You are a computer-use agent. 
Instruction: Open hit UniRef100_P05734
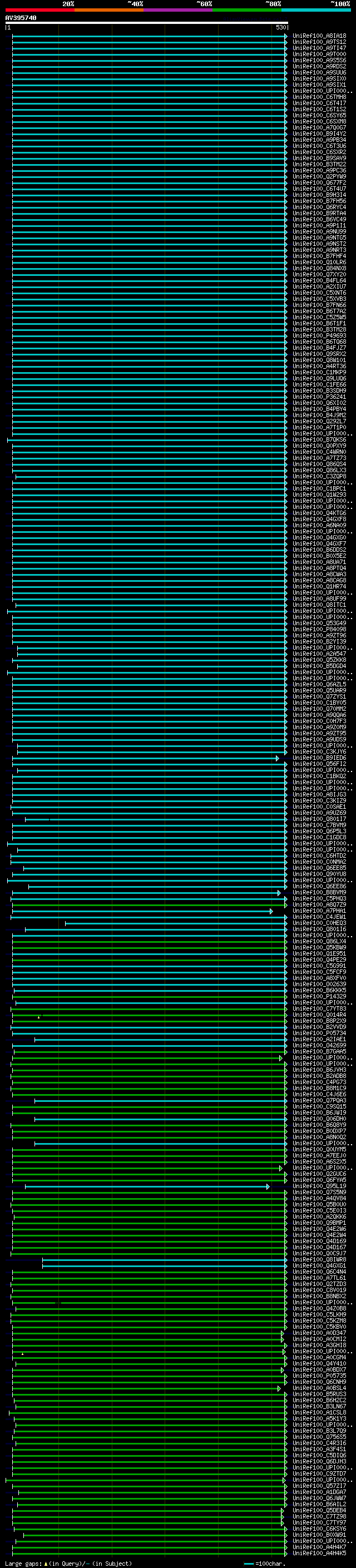(x=319, y=1033)
